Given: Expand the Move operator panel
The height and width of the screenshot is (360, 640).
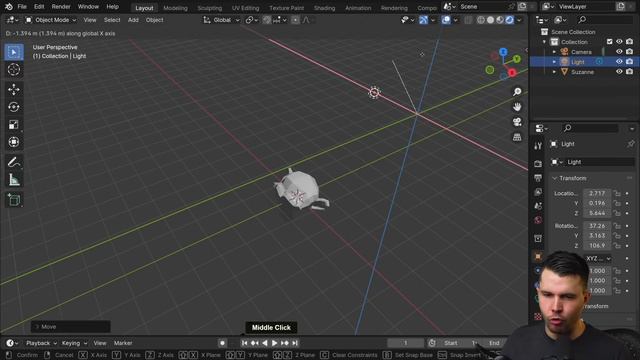Looking at the screenshot, I should click(x=38, y=327).
